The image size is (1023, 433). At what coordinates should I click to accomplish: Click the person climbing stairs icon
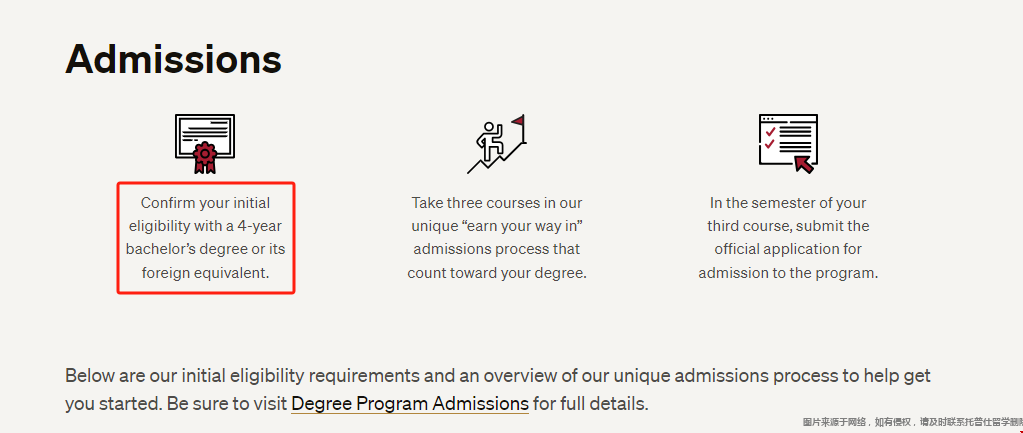pyautogui.click(x=496, y=144)
